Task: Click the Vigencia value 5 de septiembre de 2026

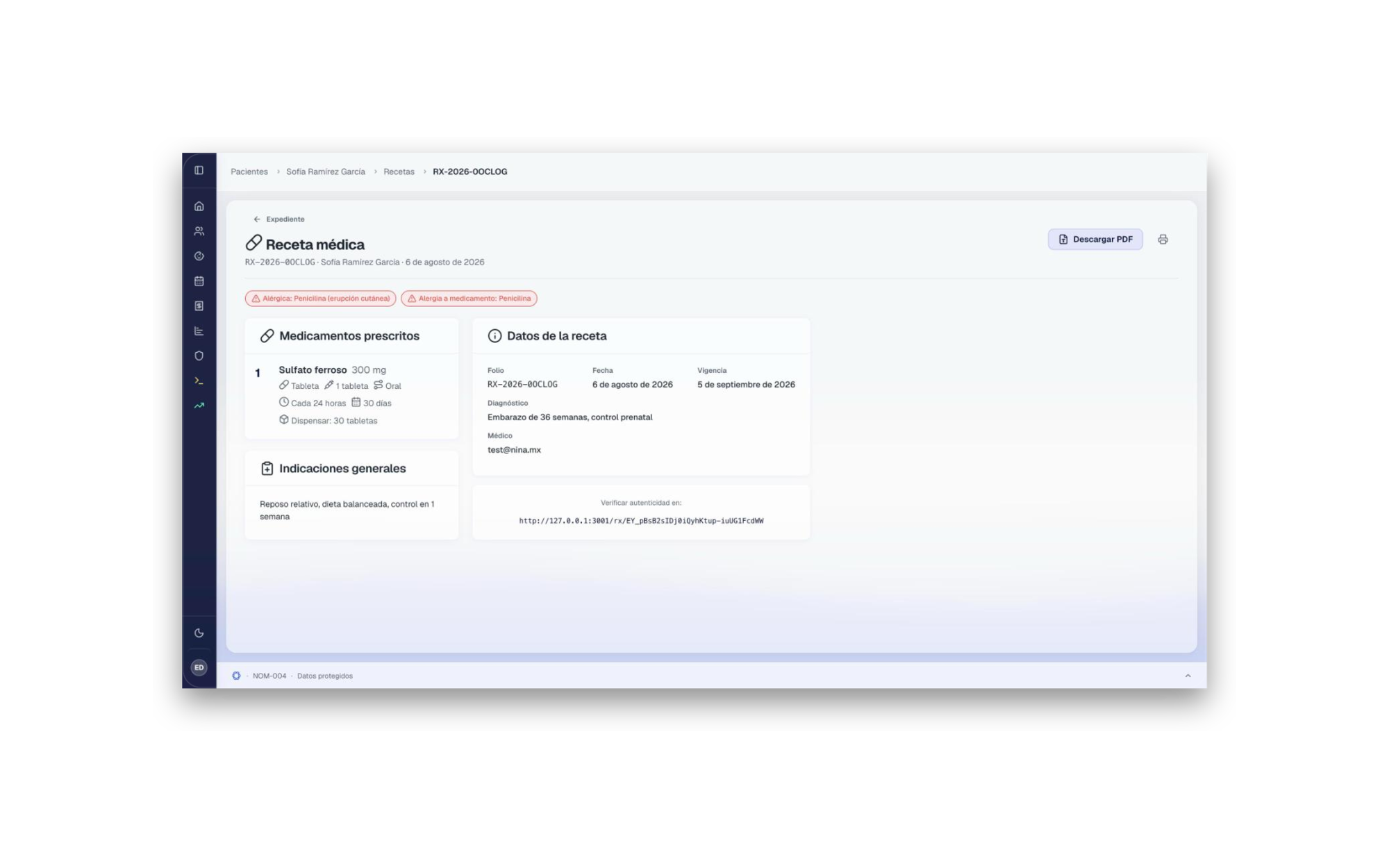Action: [746, 385]
